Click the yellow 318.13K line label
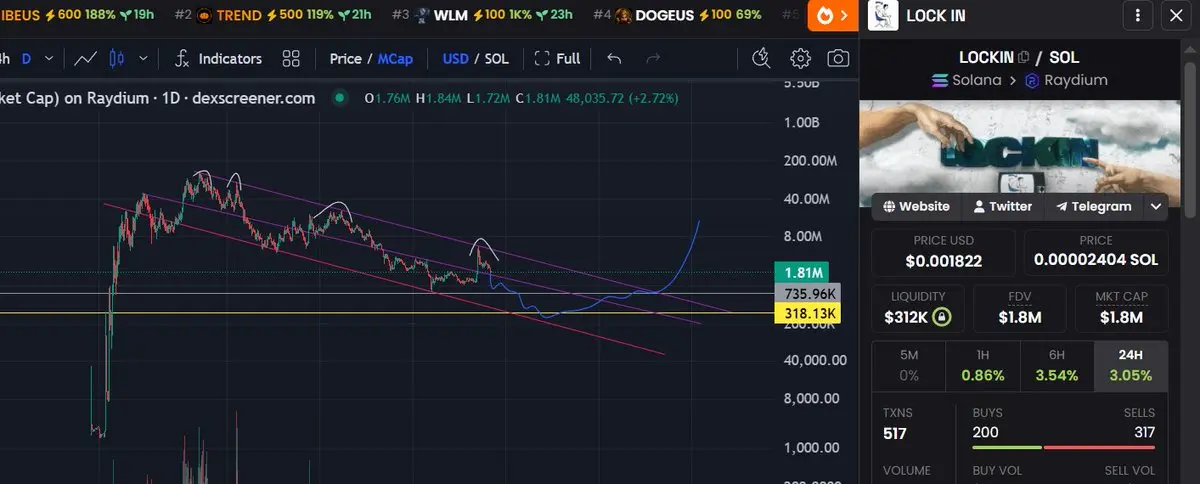The width and height of the screenshot is (1200, 484). pos(807,314)
